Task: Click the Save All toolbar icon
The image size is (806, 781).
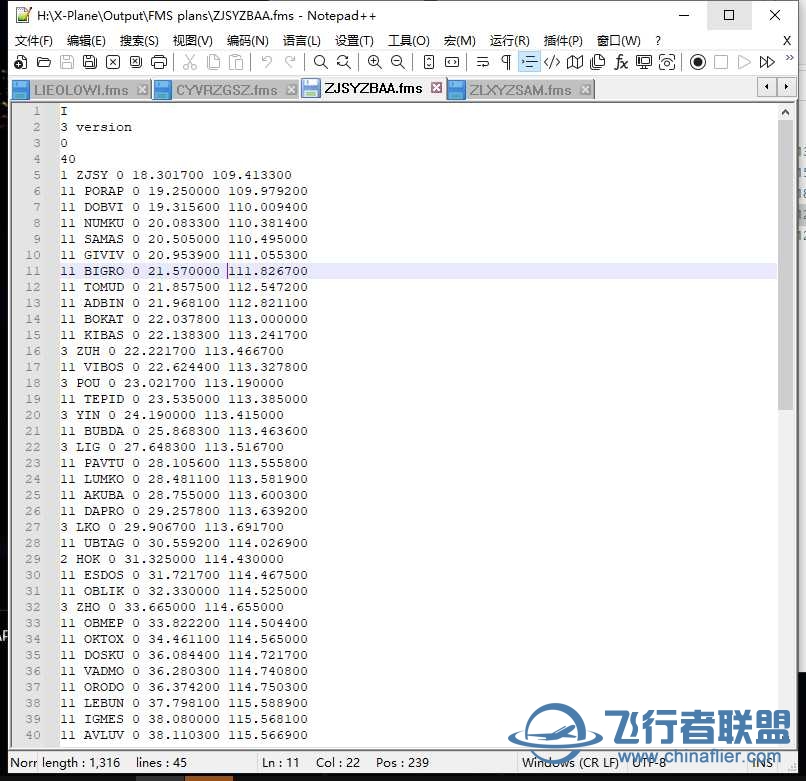Action: [x=90, y=62]
